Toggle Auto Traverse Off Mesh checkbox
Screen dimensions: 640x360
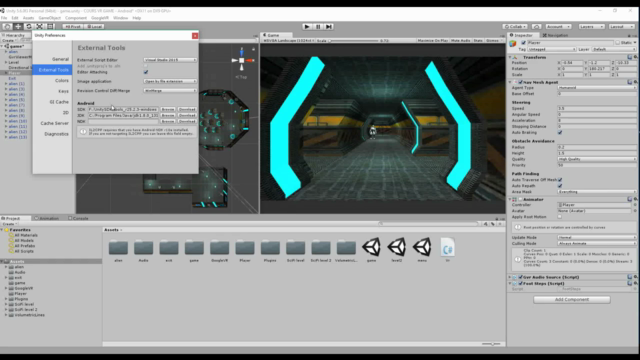pyautogui.click(x=560, y=180)
